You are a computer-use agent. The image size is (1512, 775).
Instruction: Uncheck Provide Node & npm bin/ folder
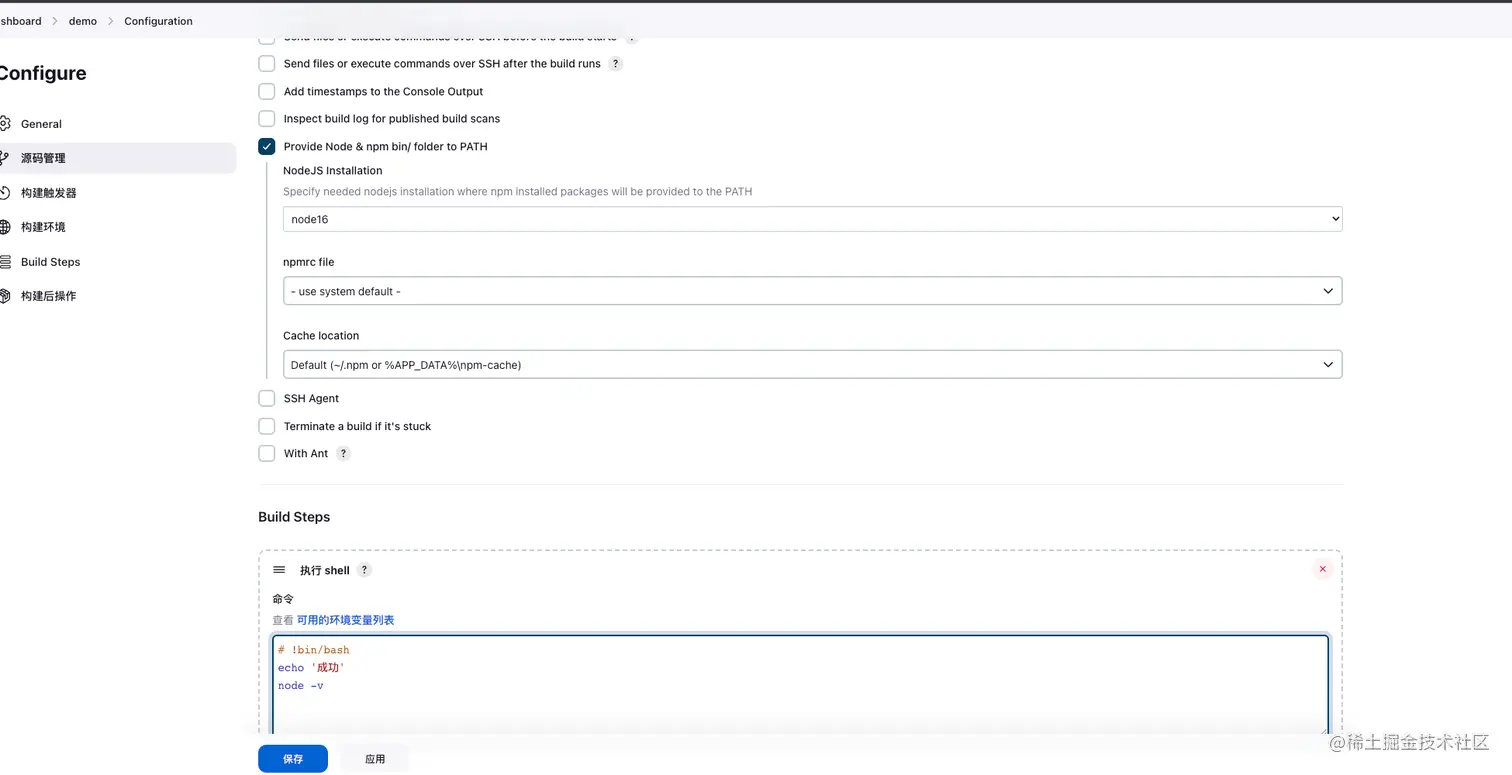tap(267, 147)
